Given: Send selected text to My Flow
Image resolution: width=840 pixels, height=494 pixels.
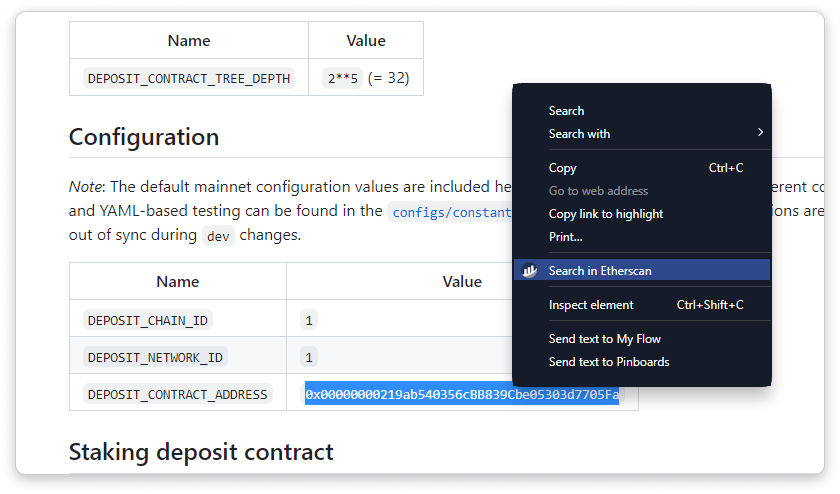Looking at the screenshot, I should 604,339.
